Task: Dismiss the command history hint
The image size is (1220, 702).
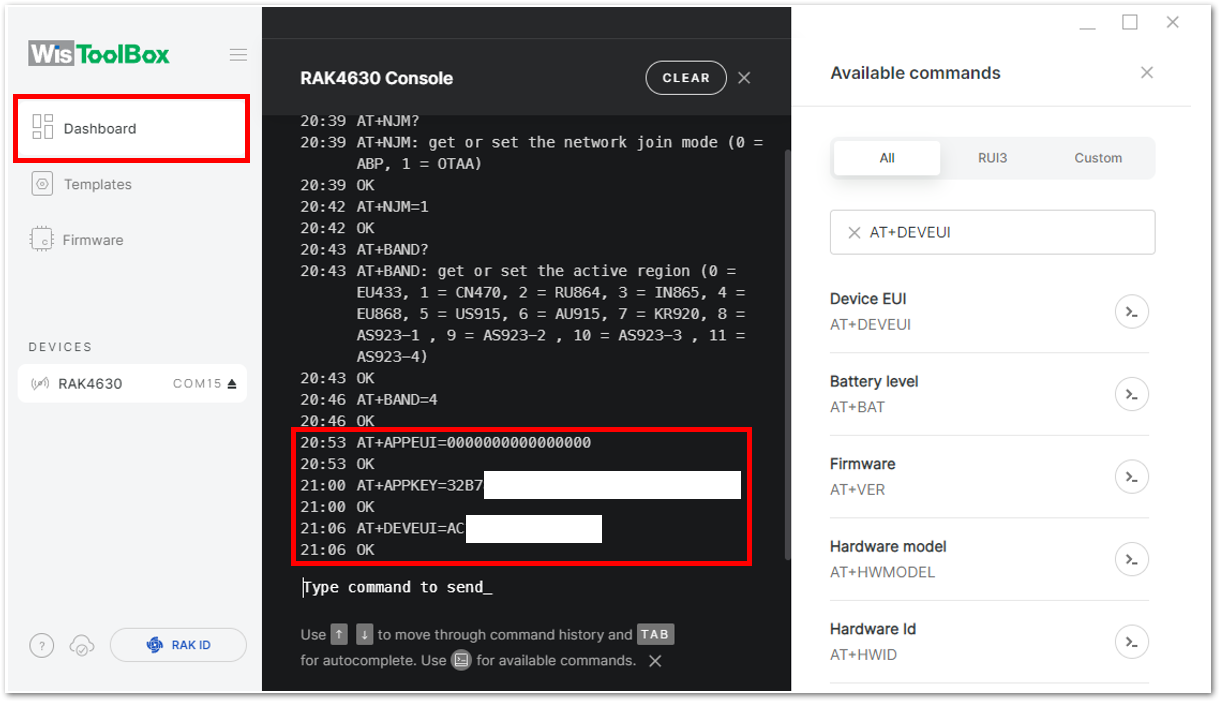Action: pyautogui.click(x=655, y=661)
